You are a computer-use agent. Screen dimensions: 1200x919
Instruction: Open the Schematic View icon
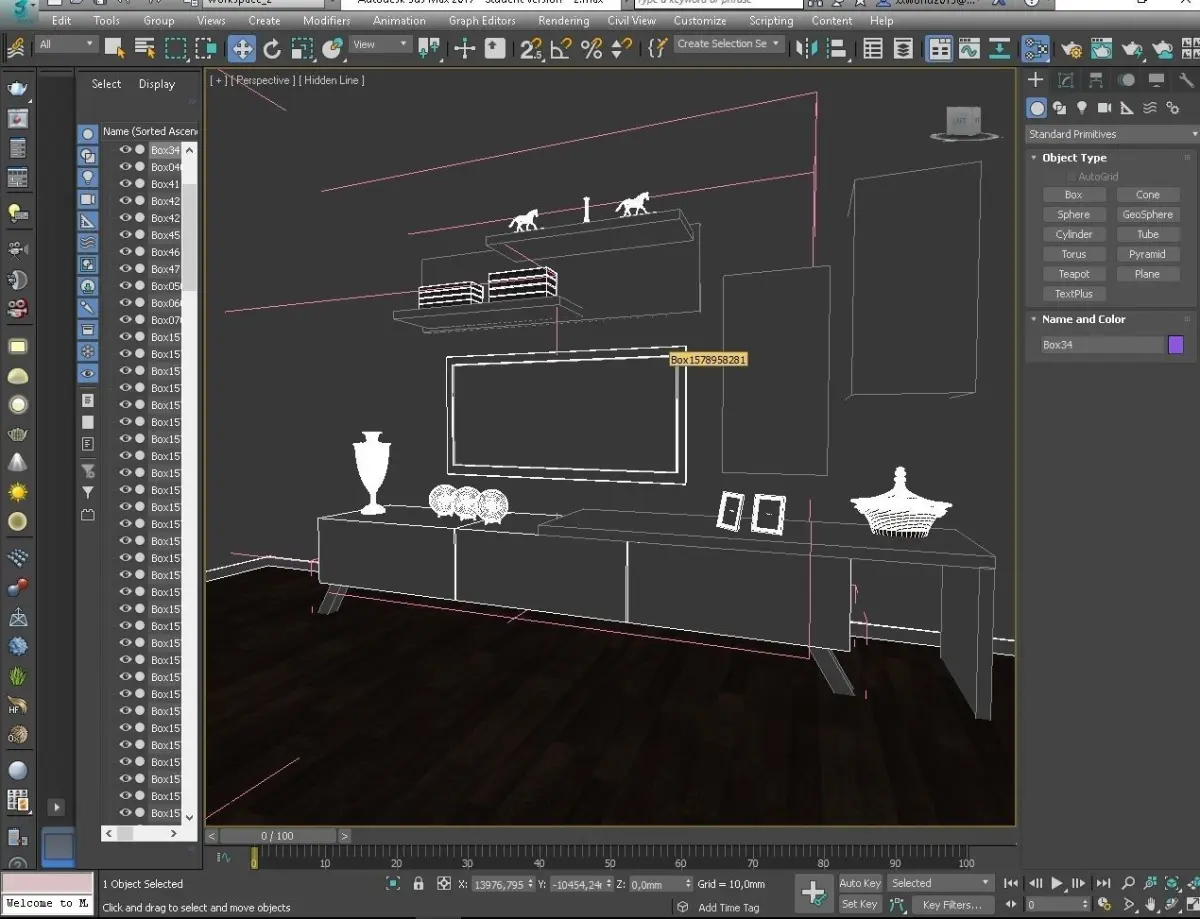pos(999,48)
